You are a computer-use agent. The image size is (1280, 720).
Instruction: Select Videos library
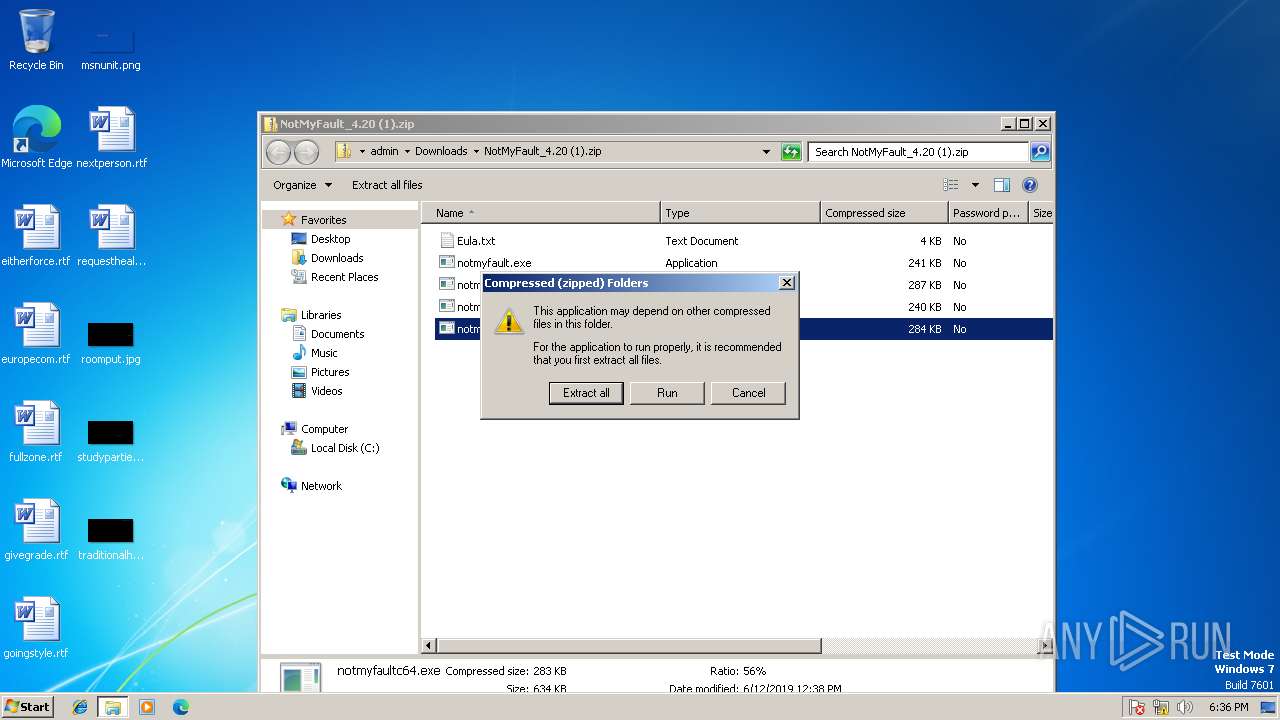[326, 391]
